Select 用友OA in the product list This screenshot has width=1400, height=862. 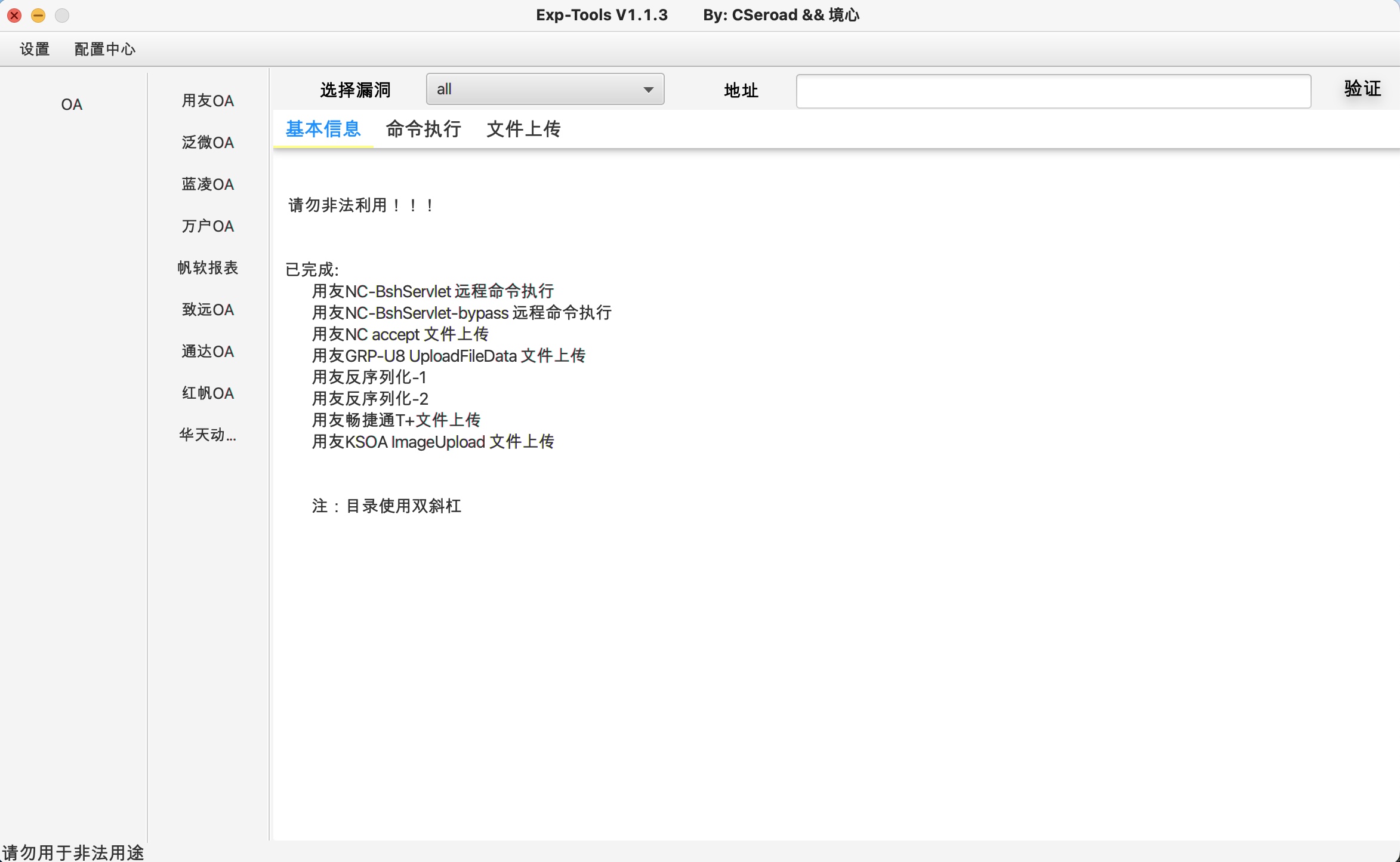point(208,101)
